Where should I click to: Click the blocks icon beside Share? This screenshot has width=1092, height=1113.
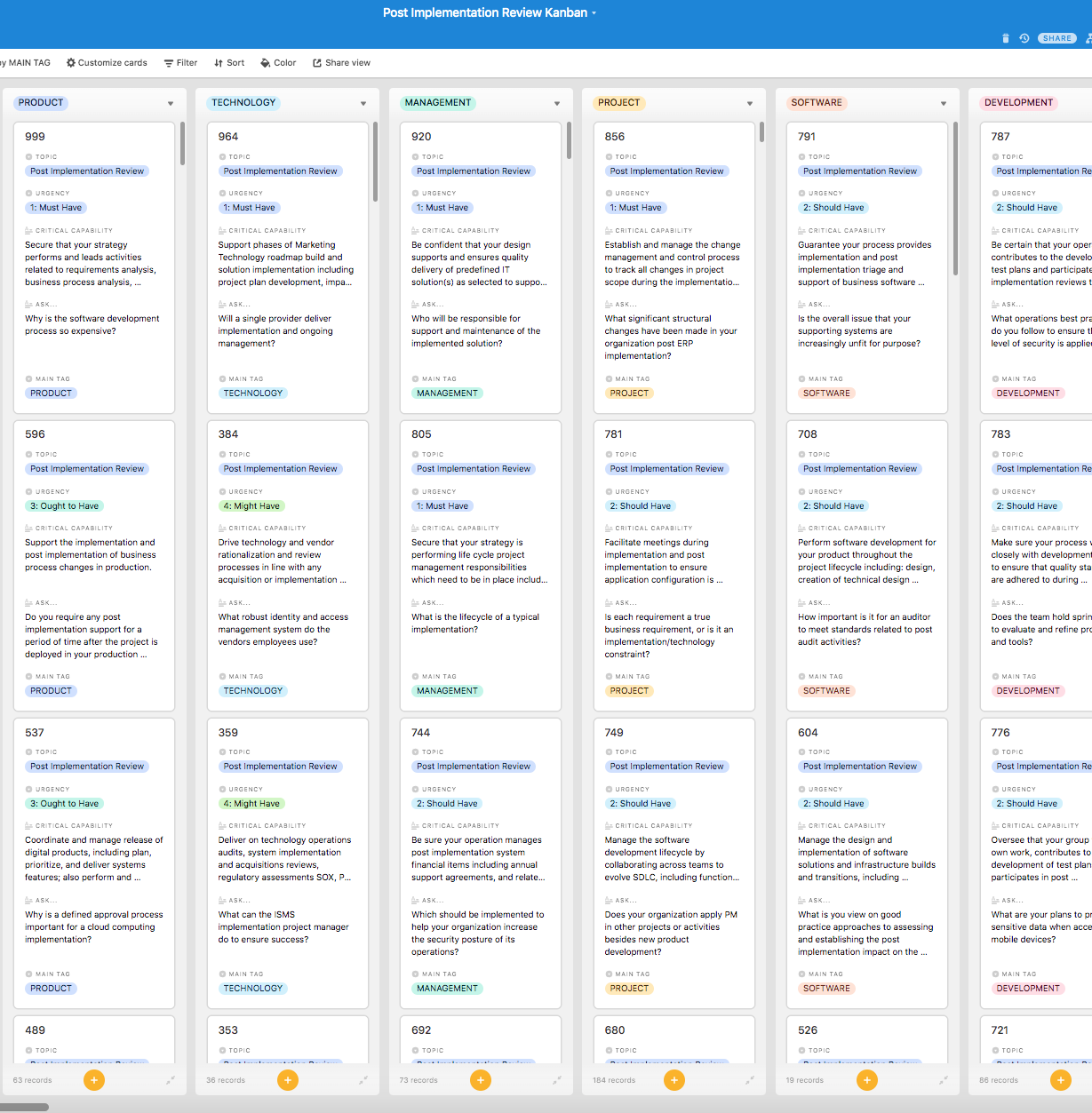pos(1088,38)
